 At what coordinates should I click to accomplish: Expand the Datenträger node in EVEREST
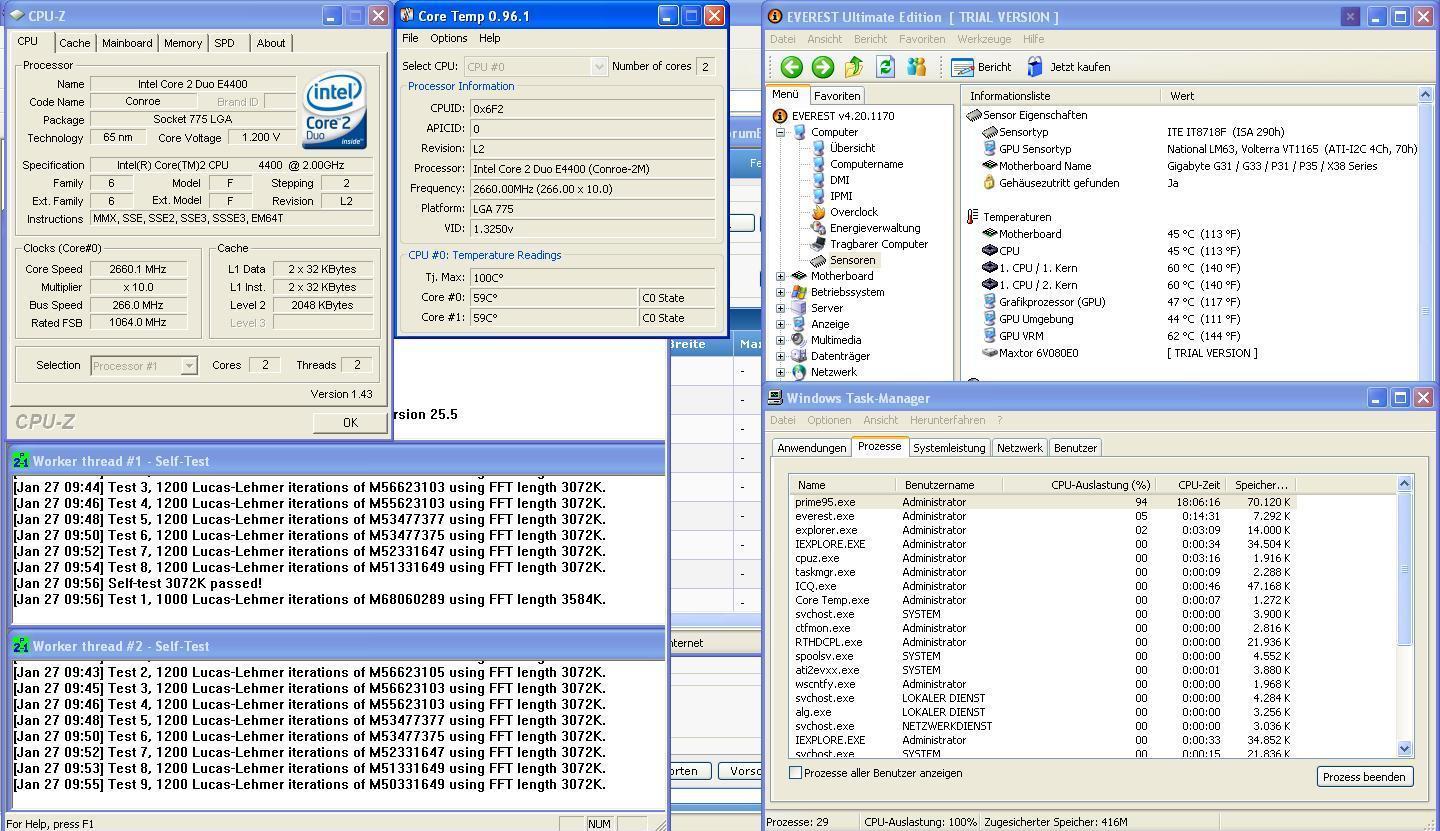click(x=781, y=356)
